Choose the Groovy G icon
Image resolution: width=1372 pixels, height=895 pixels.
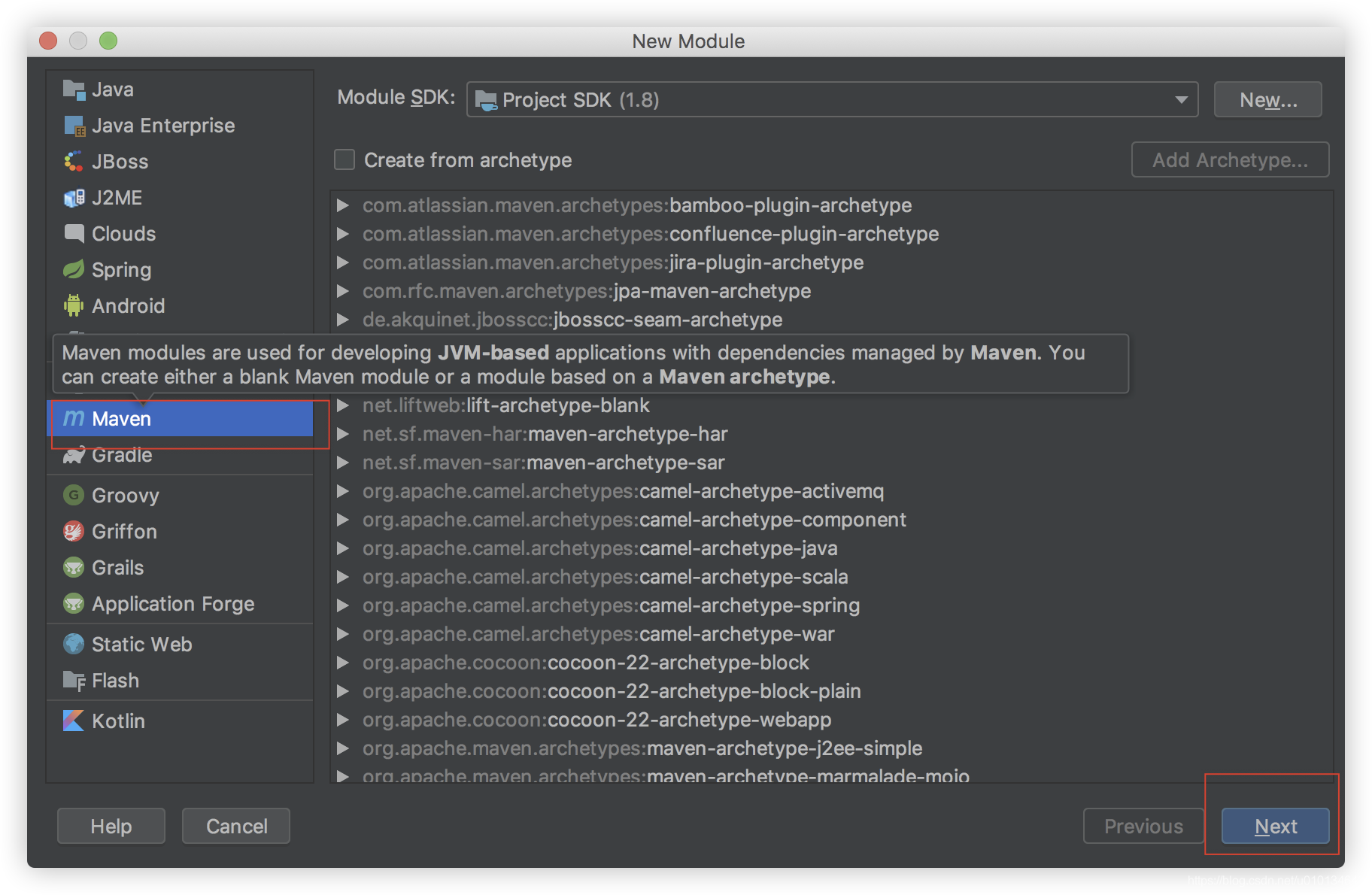pyautogui.click(x=74, y=496)
